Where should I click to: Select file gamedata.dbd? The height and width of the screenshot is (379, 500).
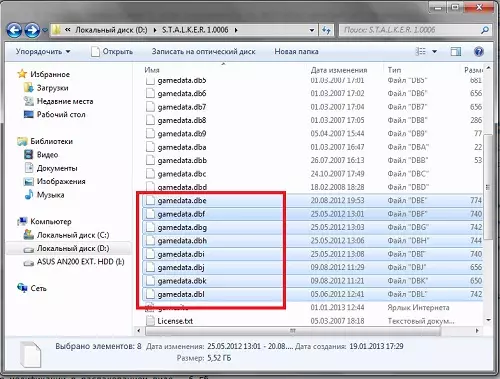tap(182, 187)
